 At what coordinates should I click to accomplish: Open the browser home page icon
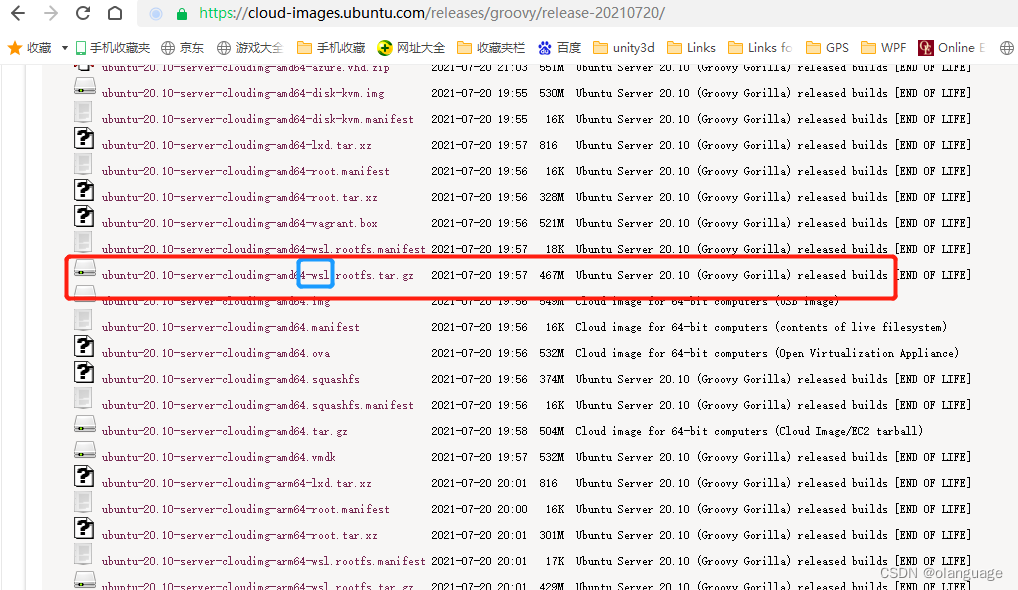pos(114,14)
